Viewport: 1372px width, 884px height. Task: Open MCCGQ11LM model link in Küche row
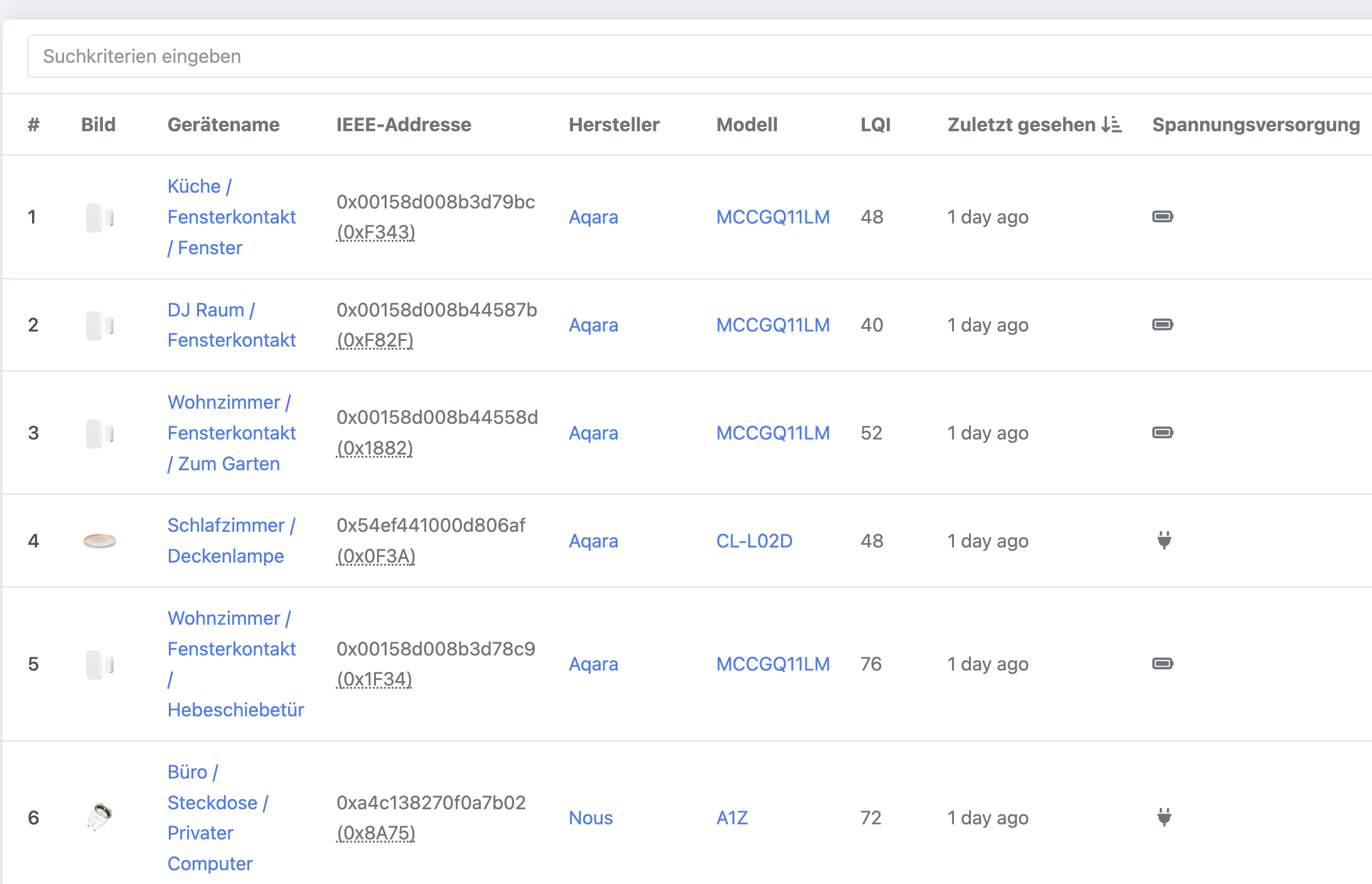tap(773, 217)
